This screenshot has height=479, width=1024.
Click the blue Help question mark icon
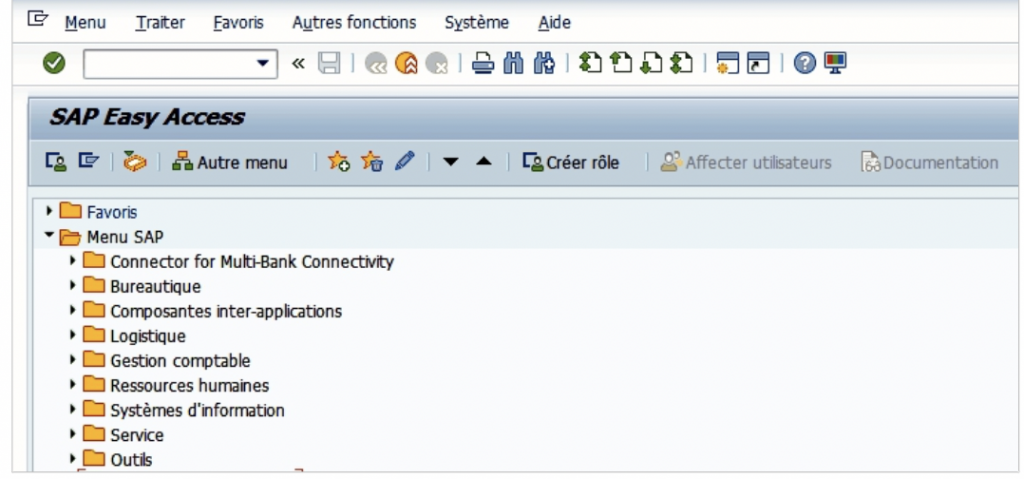click(x=805, y=64)
